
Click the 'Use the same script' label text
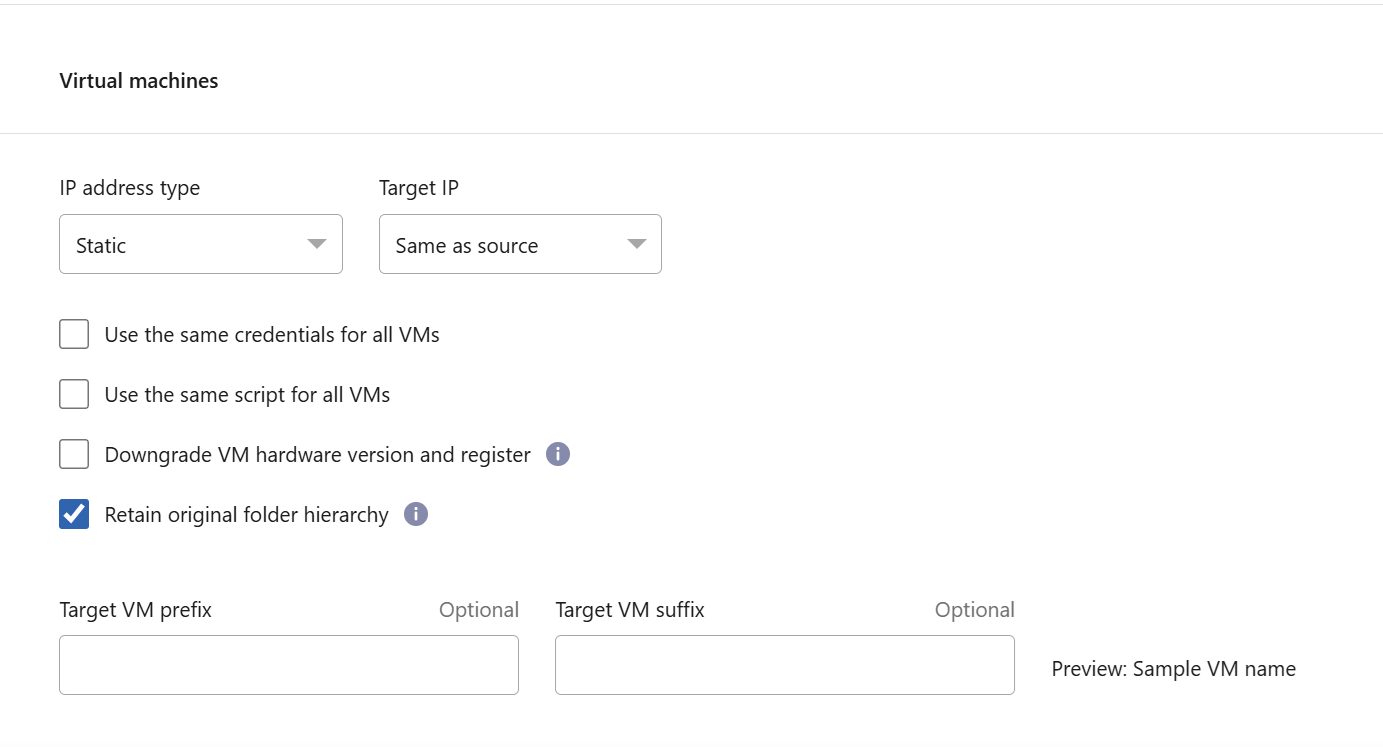coord(247,395)
